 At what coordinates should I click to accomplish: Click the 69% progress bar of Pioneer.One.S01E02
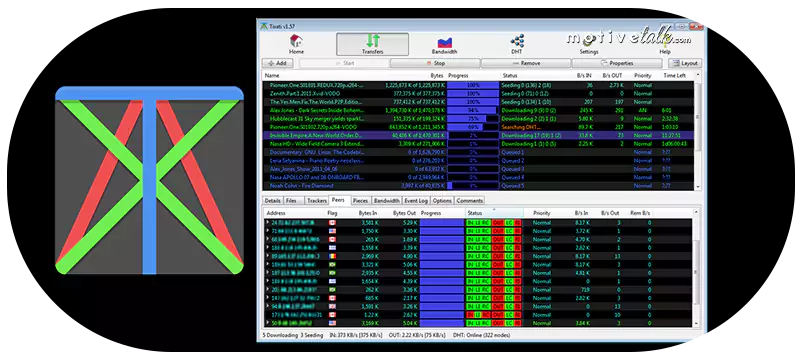[473, 127]
